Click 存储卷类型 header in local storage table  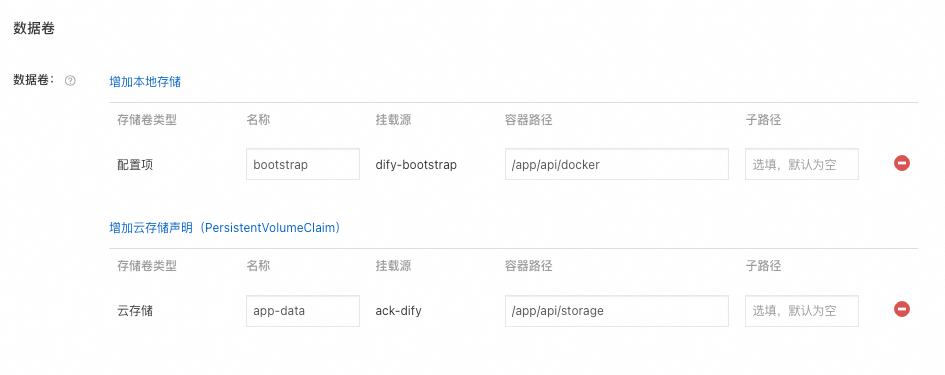(147, 119)
